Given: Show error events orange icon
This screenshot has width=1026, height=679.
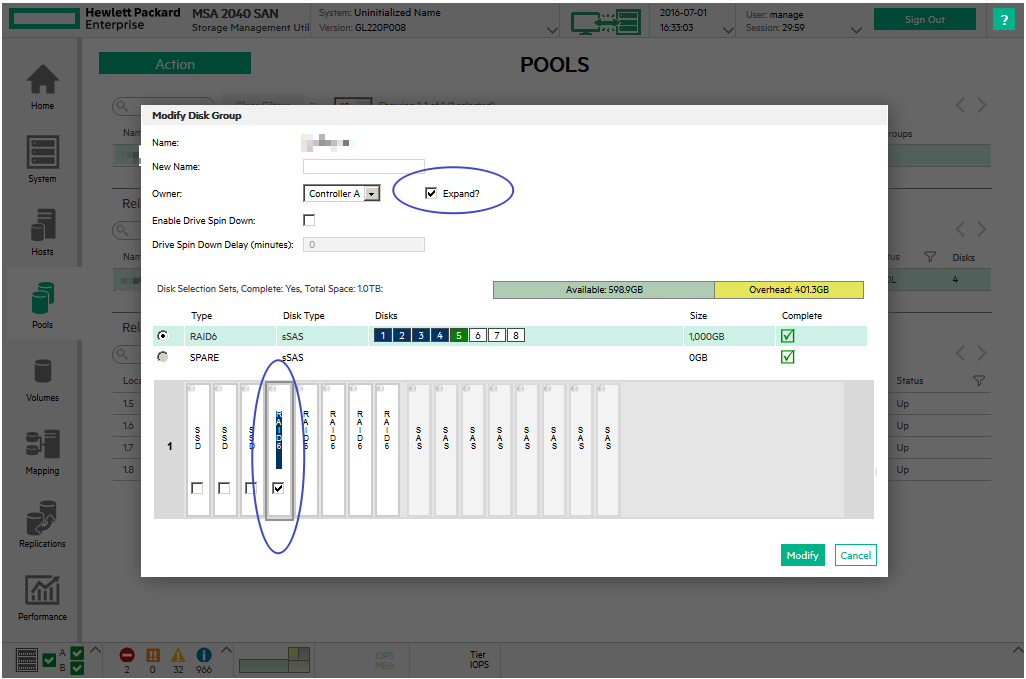Looking at the screenshot, I should (152, 655).
